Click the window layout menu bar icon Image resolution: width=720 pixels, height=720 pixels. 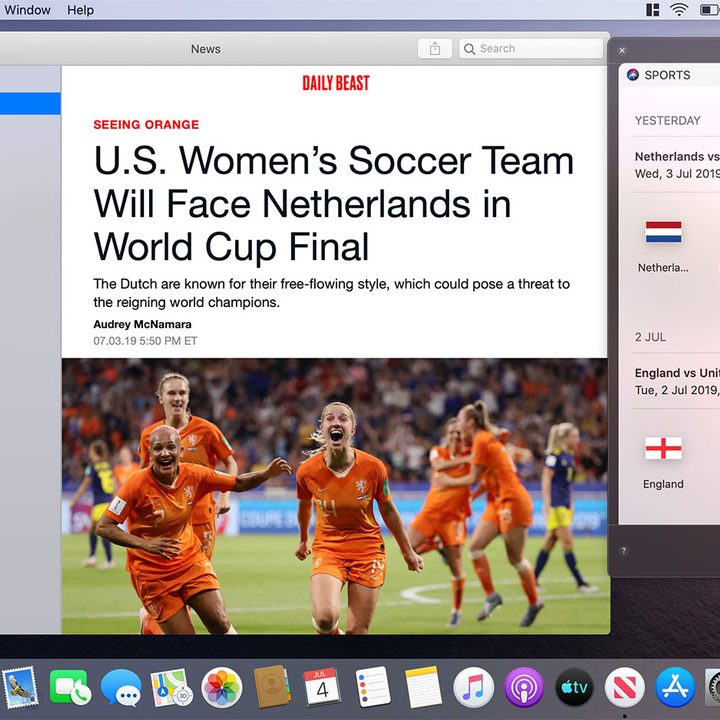(x=652, y=10)
